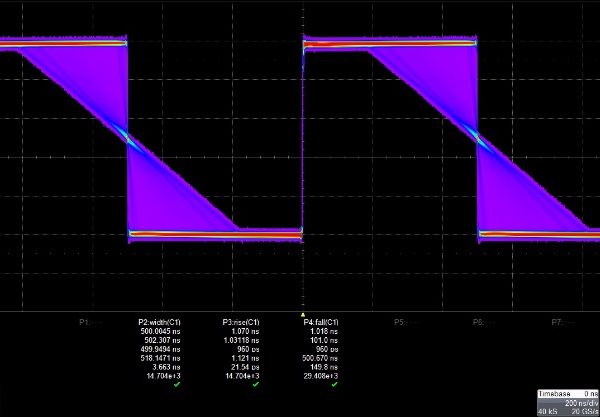Screen dimensions: 600x417
Task: Select the P2:width(C1) measurement header
Action: [x=160, y=322]
